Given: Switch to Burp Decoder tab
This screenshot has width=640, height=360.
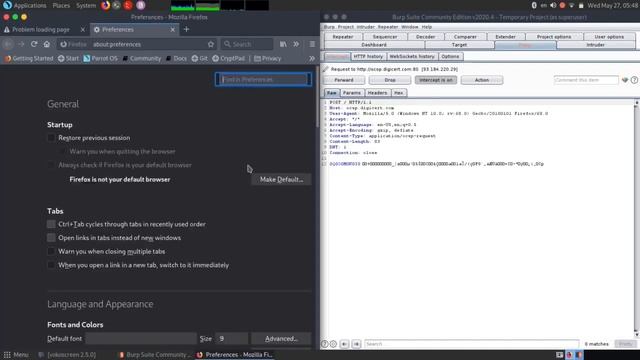Looking at the screenshot, I should click(425, 37).
